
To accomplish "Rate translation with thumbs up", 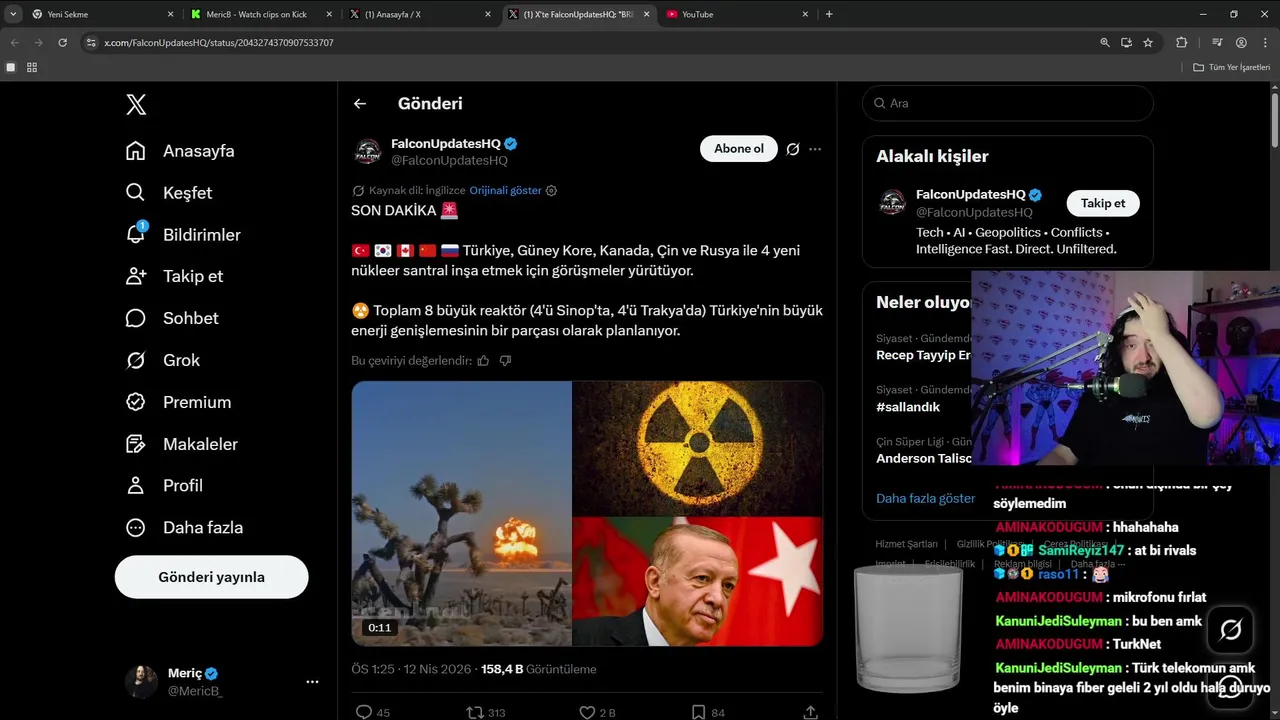I will click(483, 361).
